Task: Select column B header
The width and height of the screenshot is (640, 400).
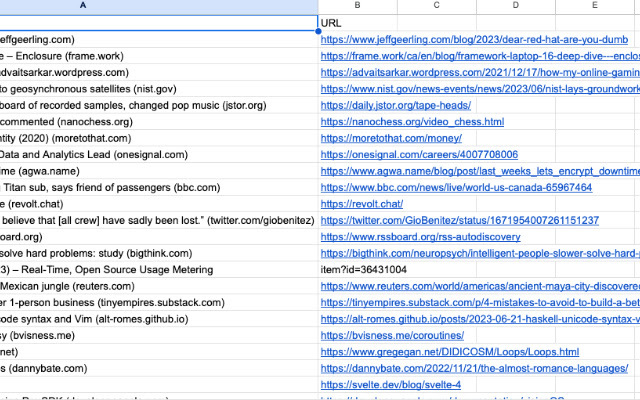Action: (x=358, y=5)
